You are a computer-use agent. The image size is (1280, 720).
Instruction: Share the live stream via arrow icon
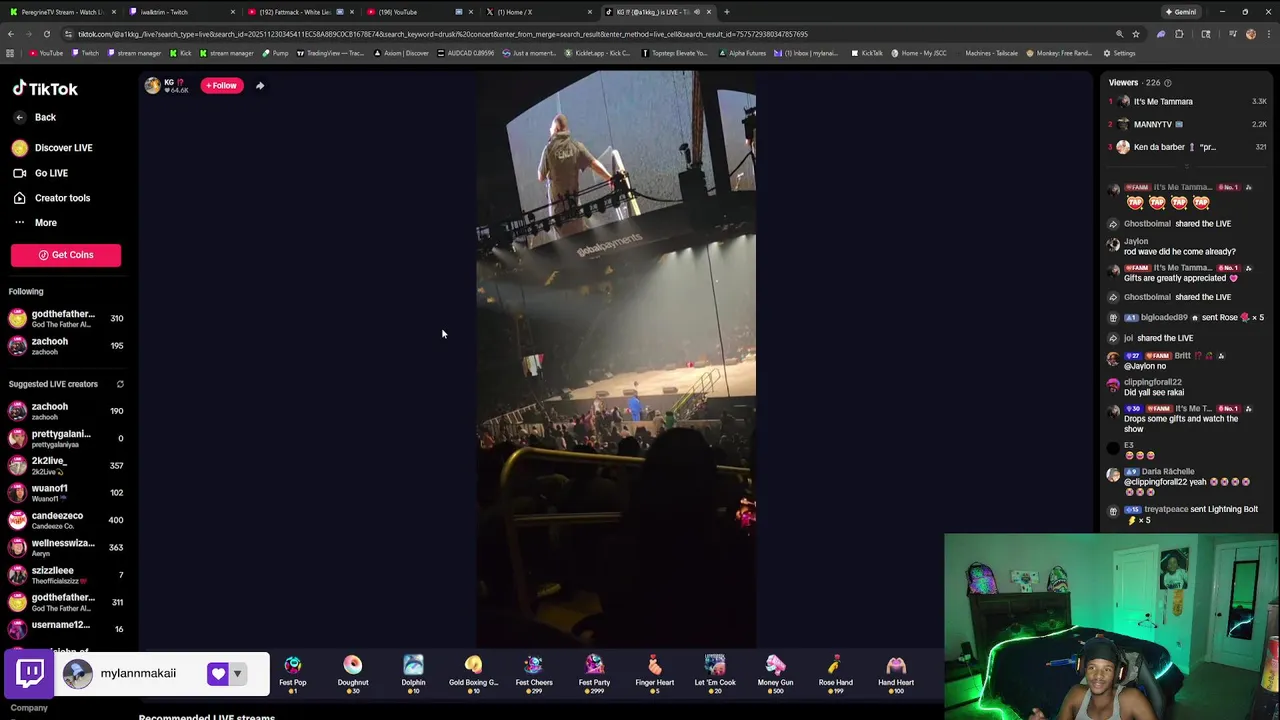tap(260, 86)
